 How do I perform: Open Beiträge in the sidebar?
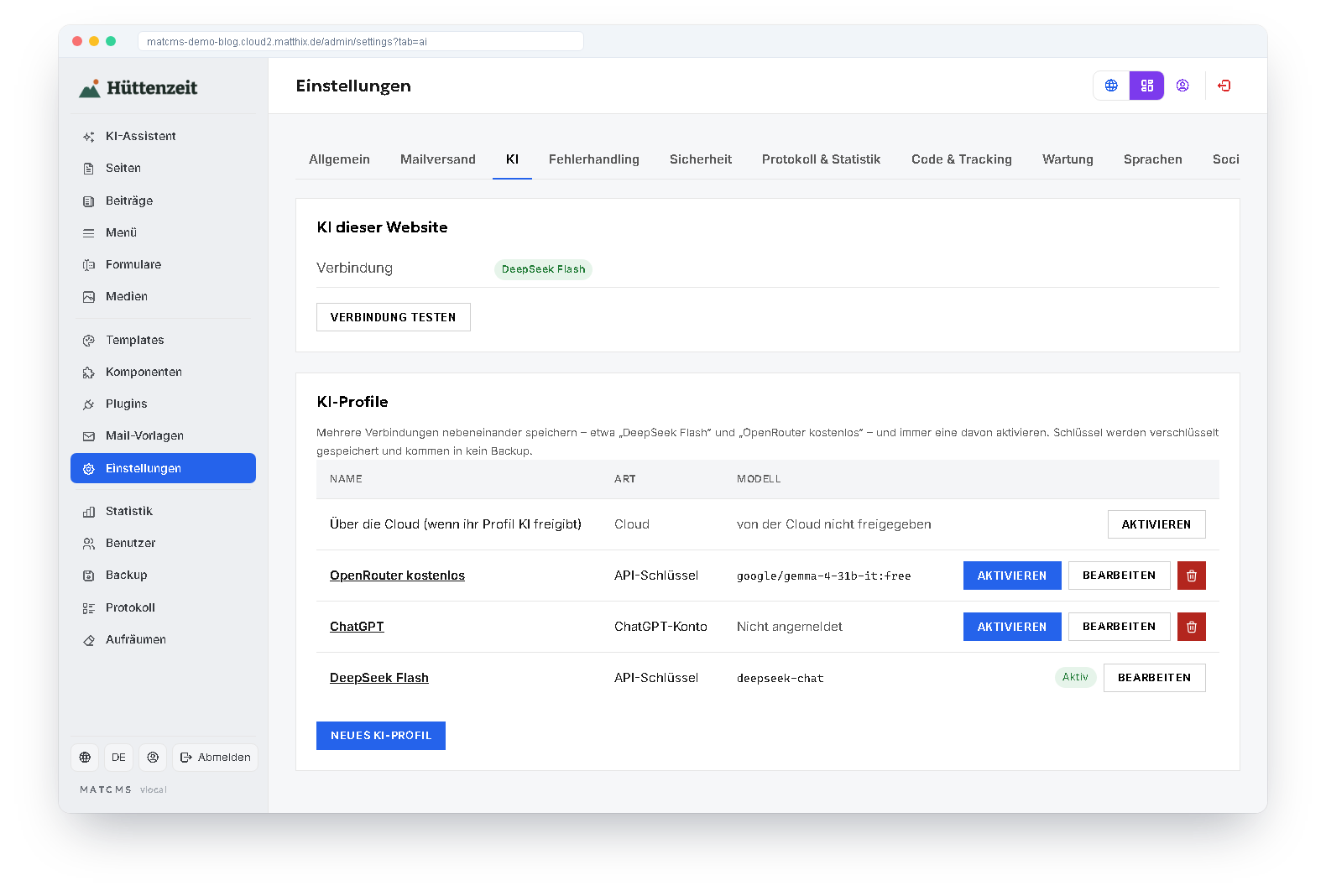click(x=163, y=201)
